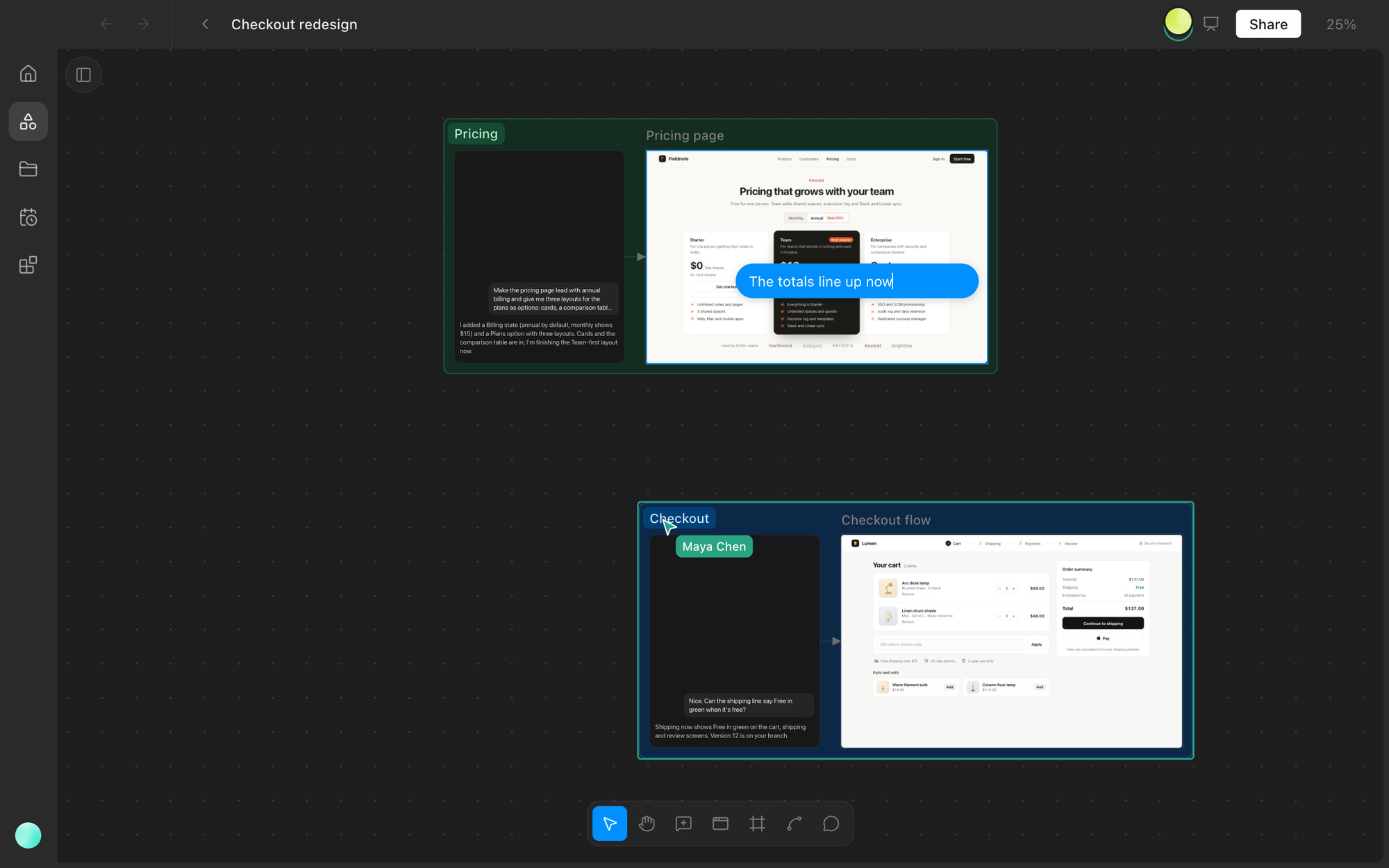Viewport: 1389px width, 868px height.
Task: Open the Checkout chat conversation panel
Action: click(x=734, y=641)
